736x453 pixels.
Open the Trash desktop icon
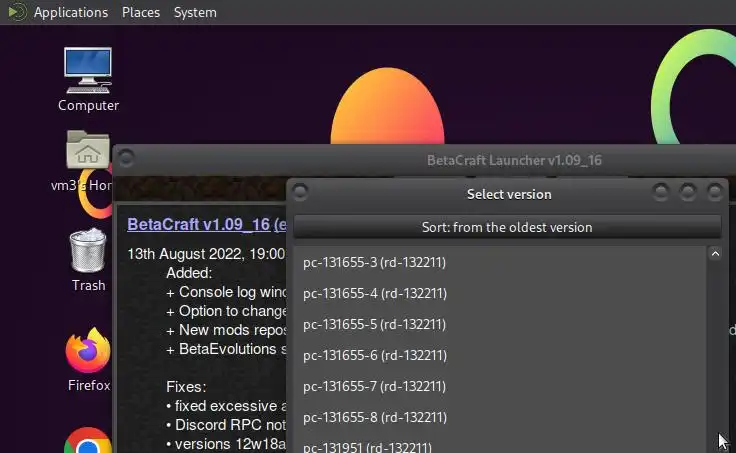(x=88, y=260)
